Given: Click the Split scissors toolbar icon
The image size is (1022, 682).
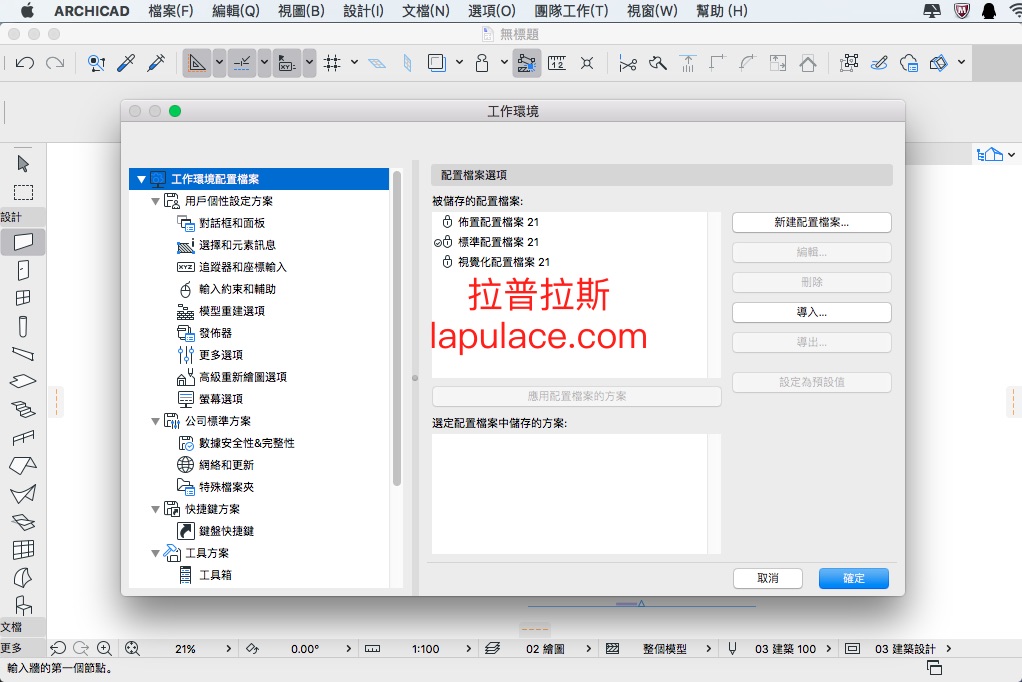Looking at the screenshot, I should [628, 63].
